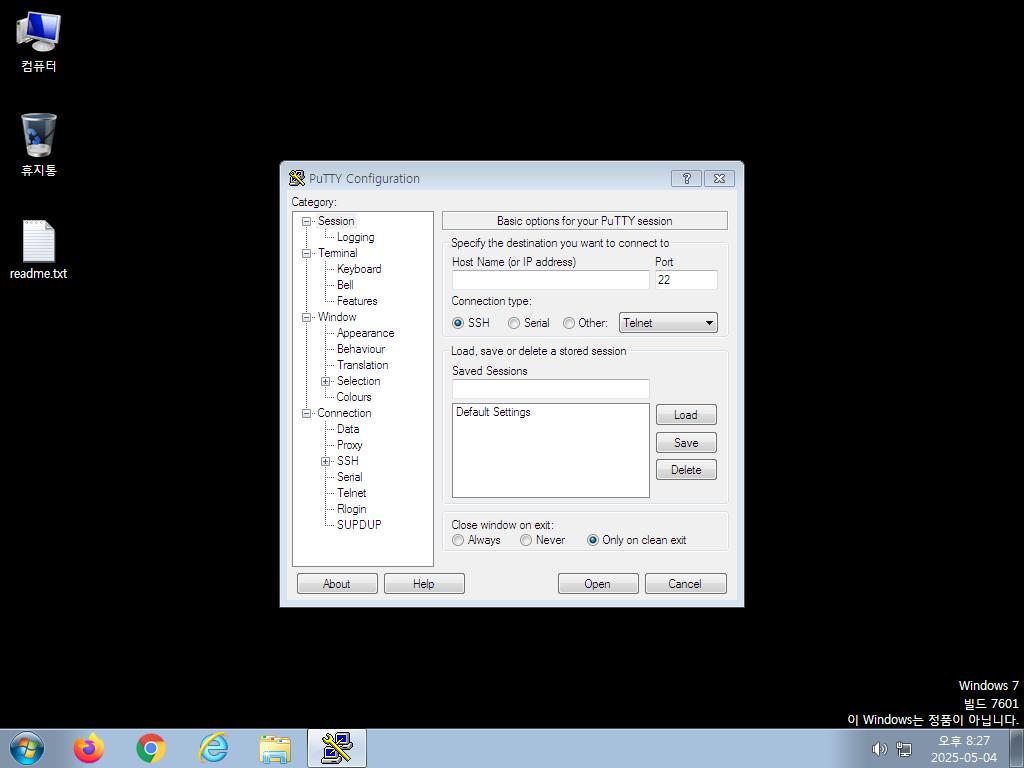1024x768 pixels.
Task: Click the PuTTY title bar icon
Action: pos(297,178)
